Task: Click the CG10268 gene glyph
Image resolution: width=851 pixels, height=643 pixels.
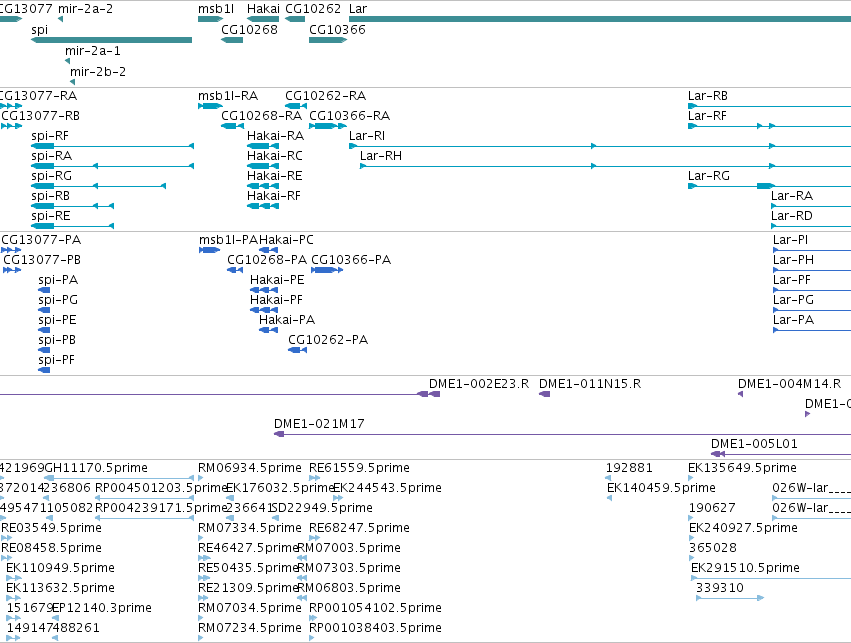Action: pos(232,40)
